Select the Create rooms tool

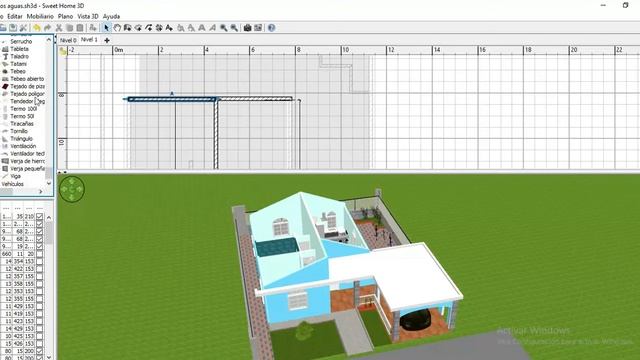click(x=138, y=28)
